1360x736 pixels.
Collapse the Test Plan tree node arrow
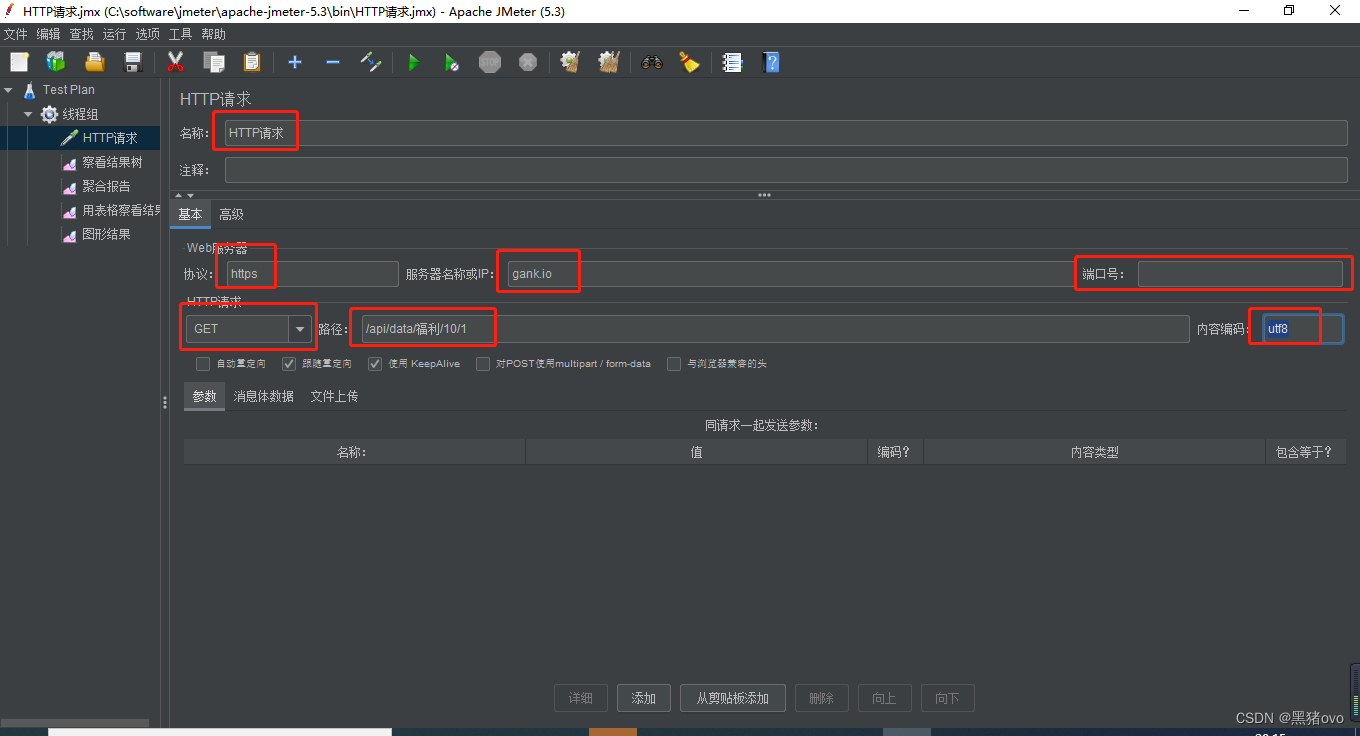click(8, 90)
